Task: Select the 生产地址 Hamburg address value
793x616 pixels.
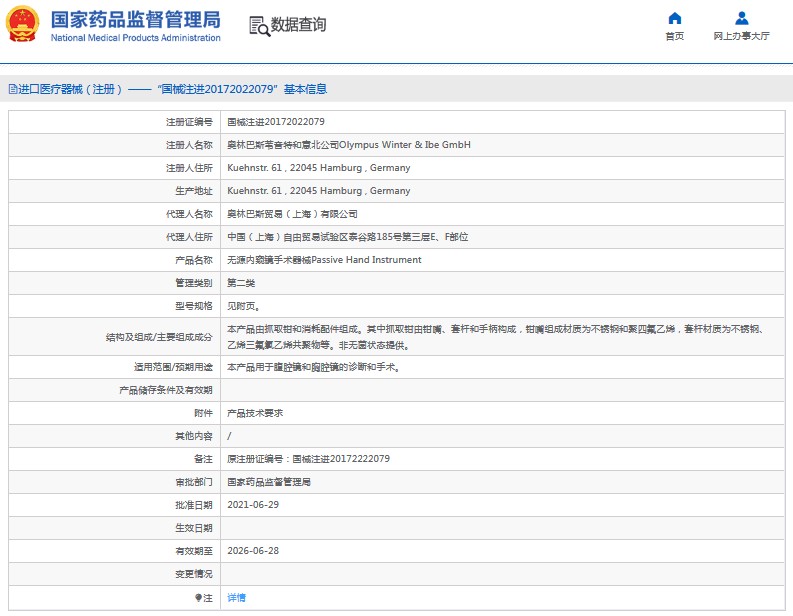Action: [319, 191]
